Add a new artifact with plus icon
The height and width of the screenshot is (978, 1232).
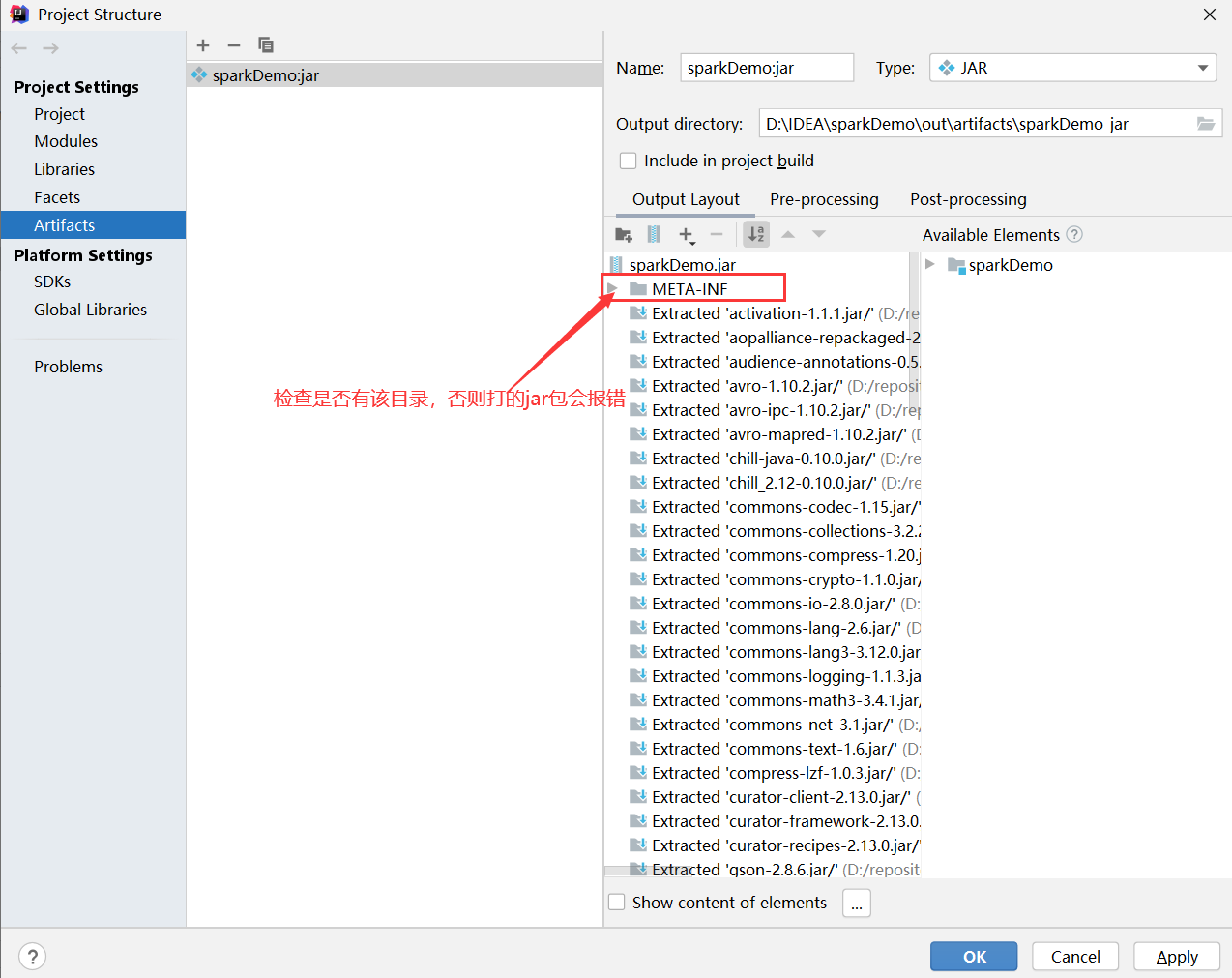[203, 45]
